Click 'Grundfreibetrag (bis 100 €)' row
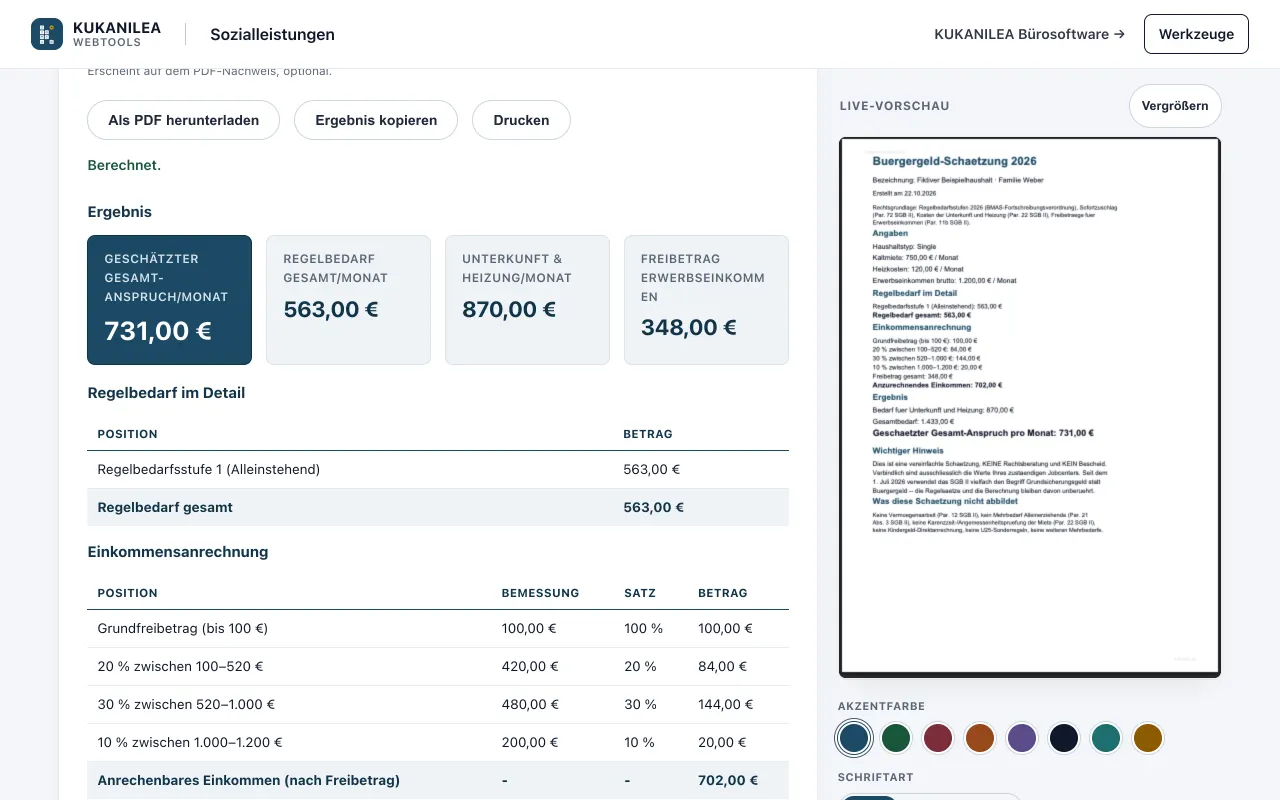The width and height of the screenshot is (1280, 800). 438,628
